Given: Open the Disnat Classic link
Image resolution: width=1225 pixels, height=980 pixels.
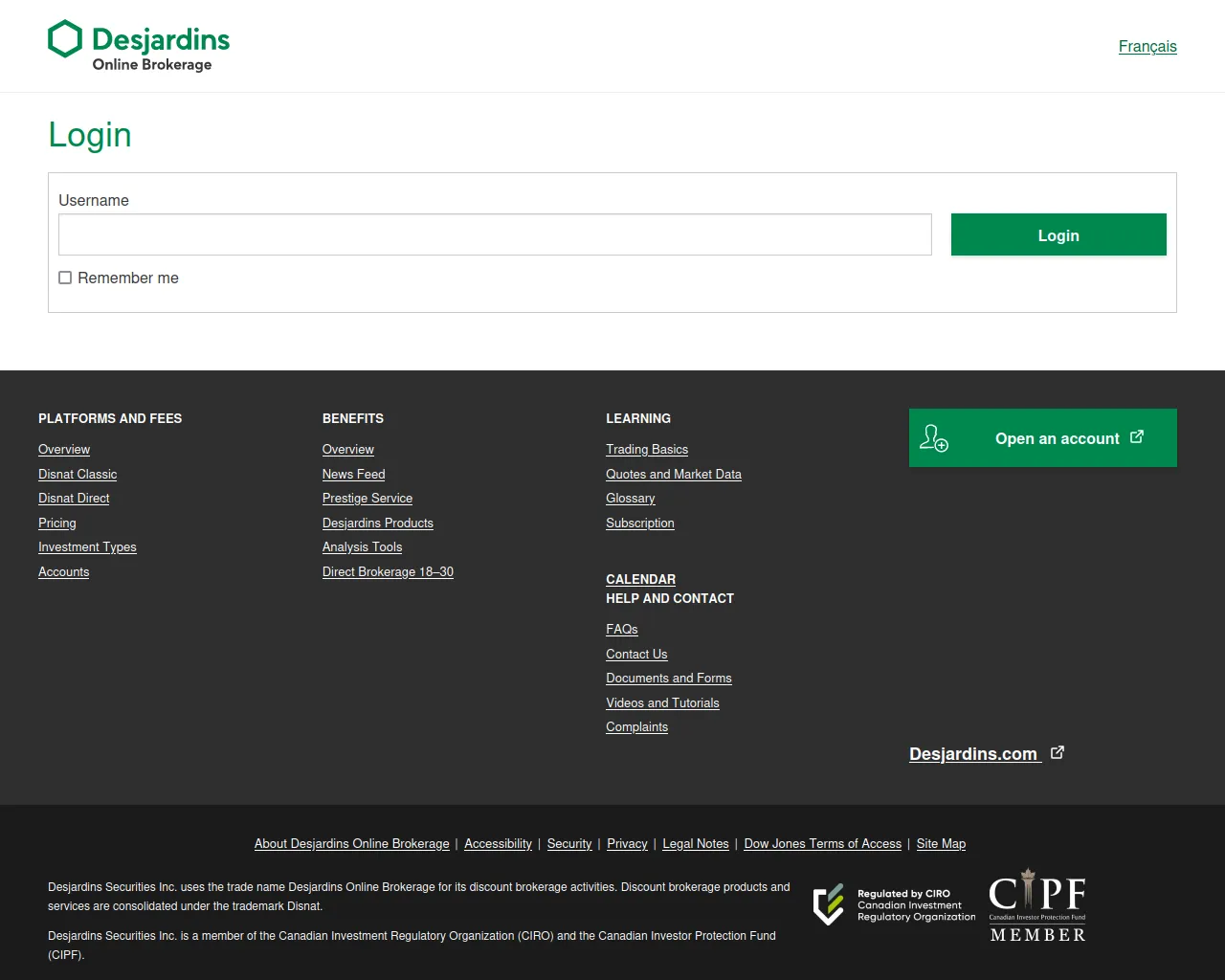Looking at the screenshot, I should click(x=78, y=474).
